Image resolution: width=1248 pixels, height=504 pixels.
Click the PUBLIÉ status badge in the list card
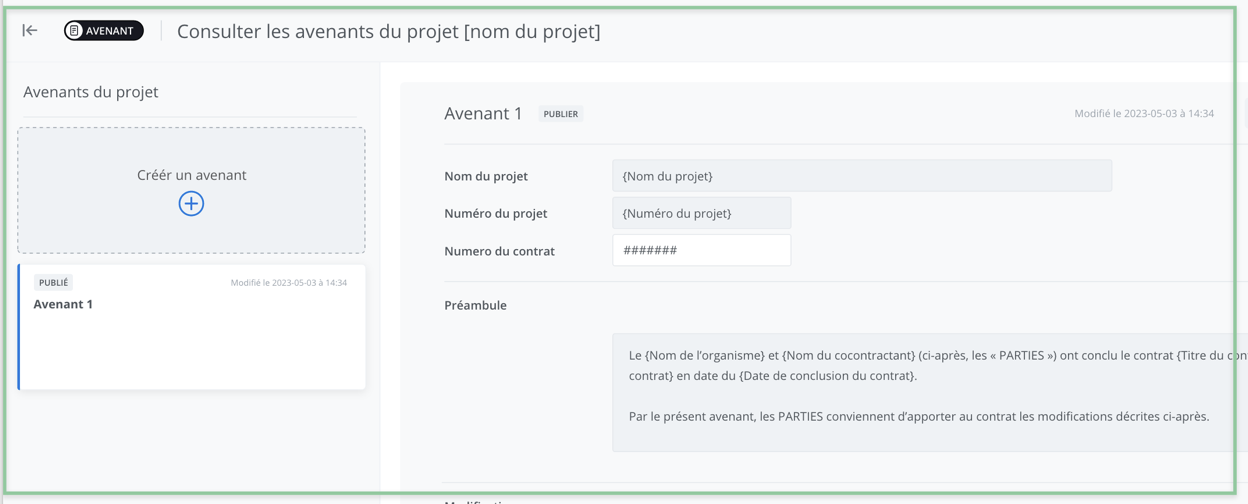coord(53,283)
